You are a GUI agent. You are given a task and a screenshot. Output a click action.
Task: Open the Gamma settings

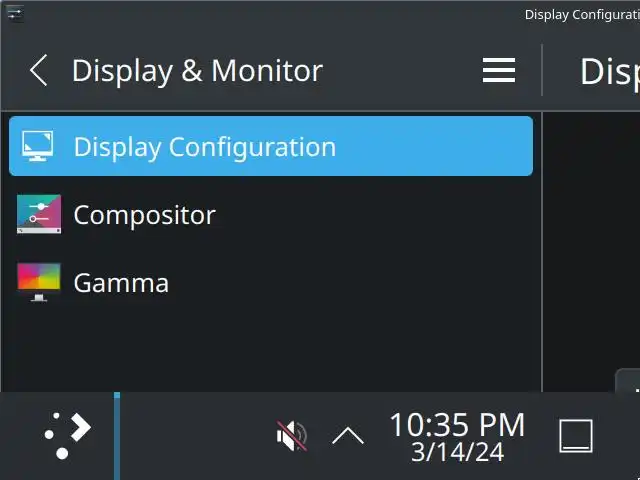click(x=121, y=283)
